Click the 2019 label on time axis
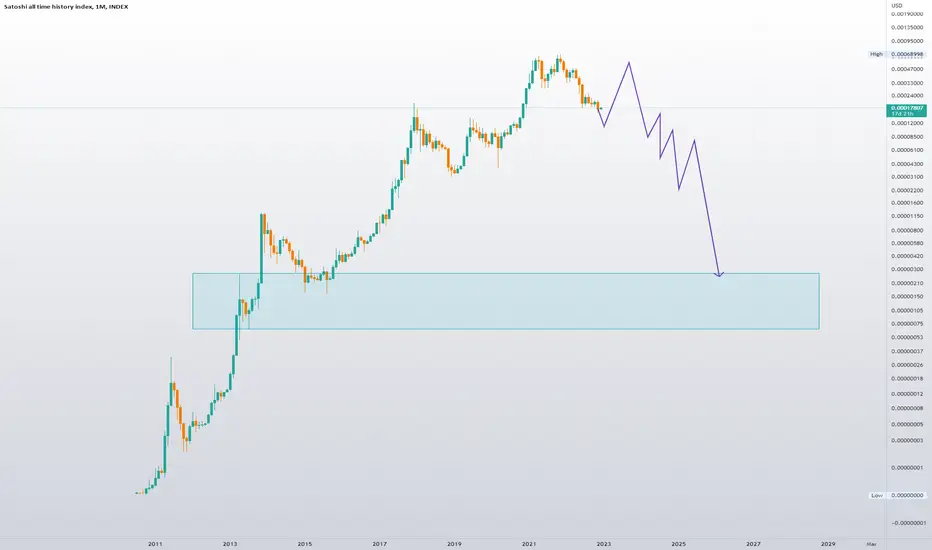 pyautogui.click(x=454, y=543)
